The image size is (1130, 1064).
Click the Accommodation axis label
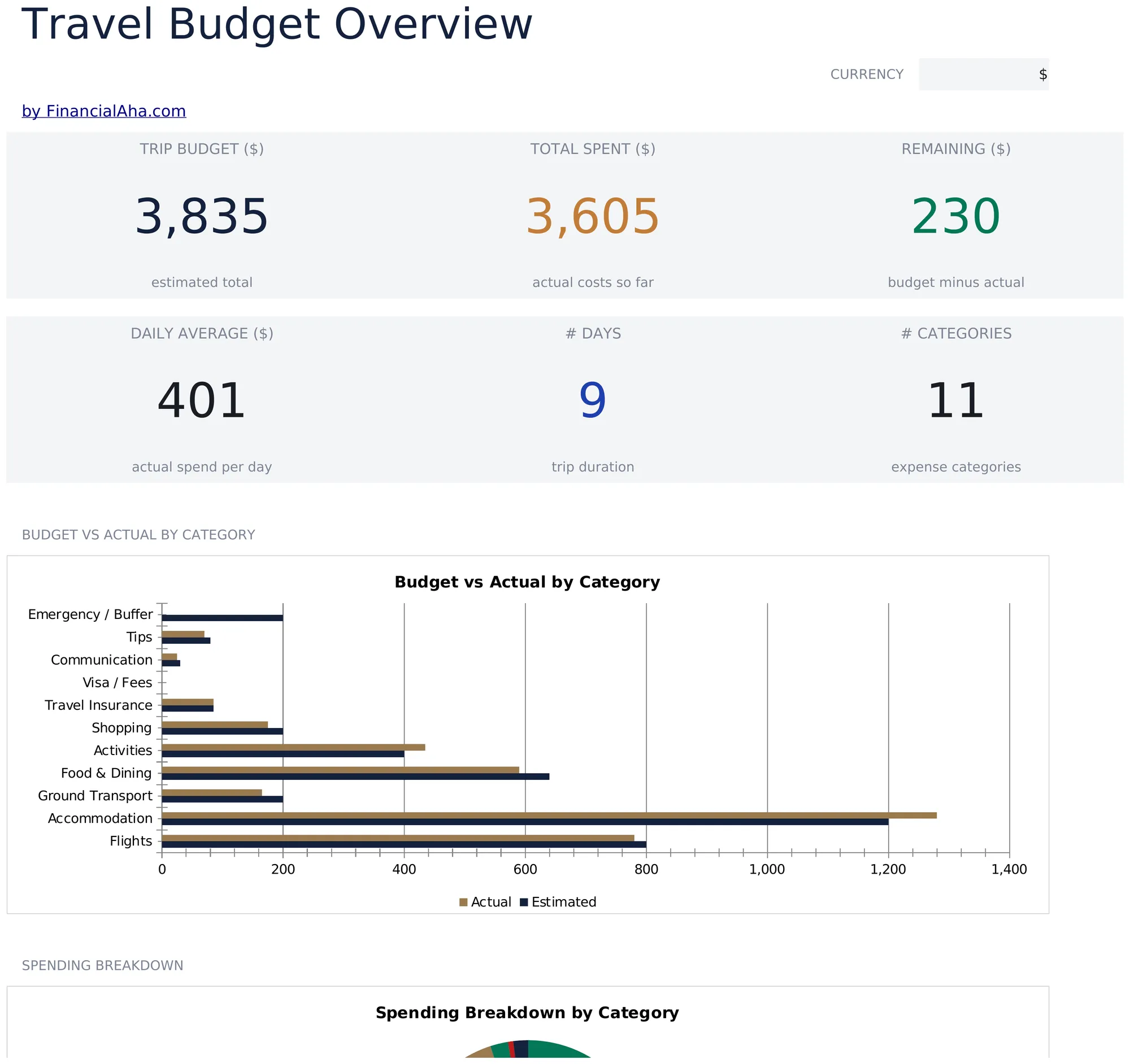click(x=100, y=819)
